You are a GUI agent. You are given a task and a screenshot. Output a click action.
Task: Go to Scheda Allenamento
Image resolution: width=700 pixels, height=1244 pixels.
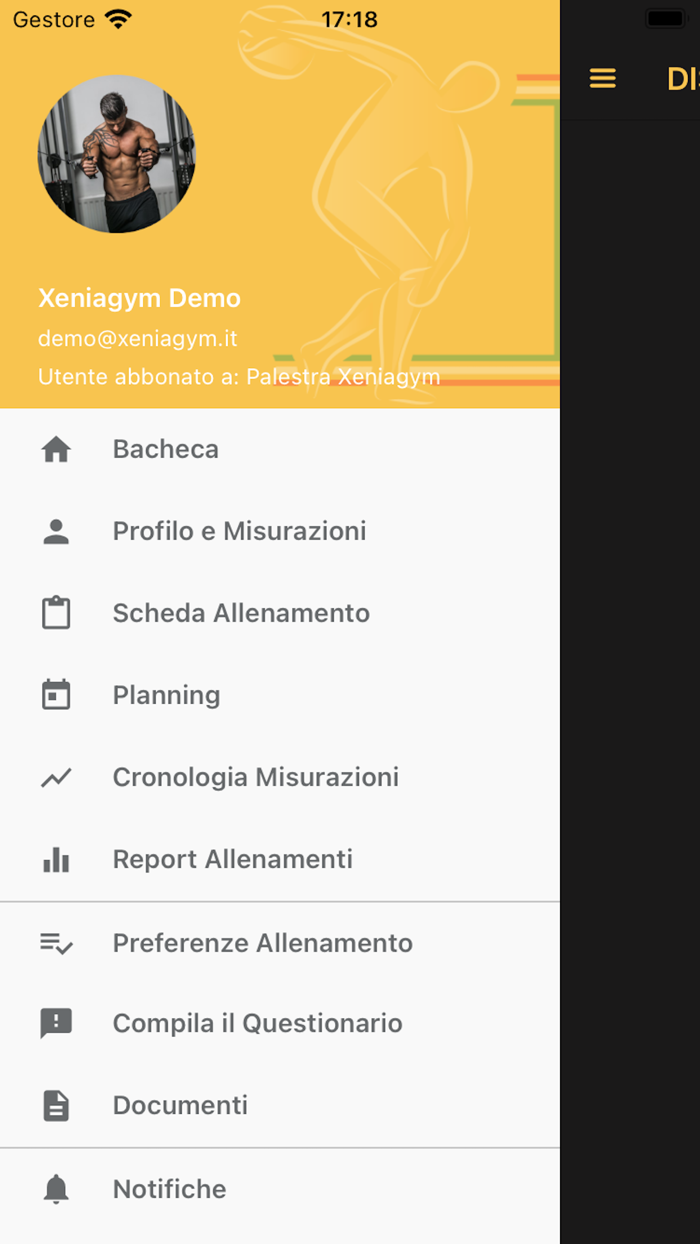click(x=241, y=613)
